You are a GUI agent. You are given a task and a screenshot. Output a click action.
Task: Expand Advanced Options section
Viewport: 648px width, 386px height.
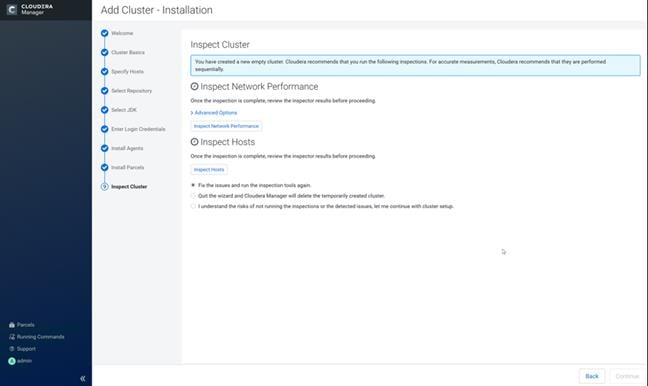[214, 113]
